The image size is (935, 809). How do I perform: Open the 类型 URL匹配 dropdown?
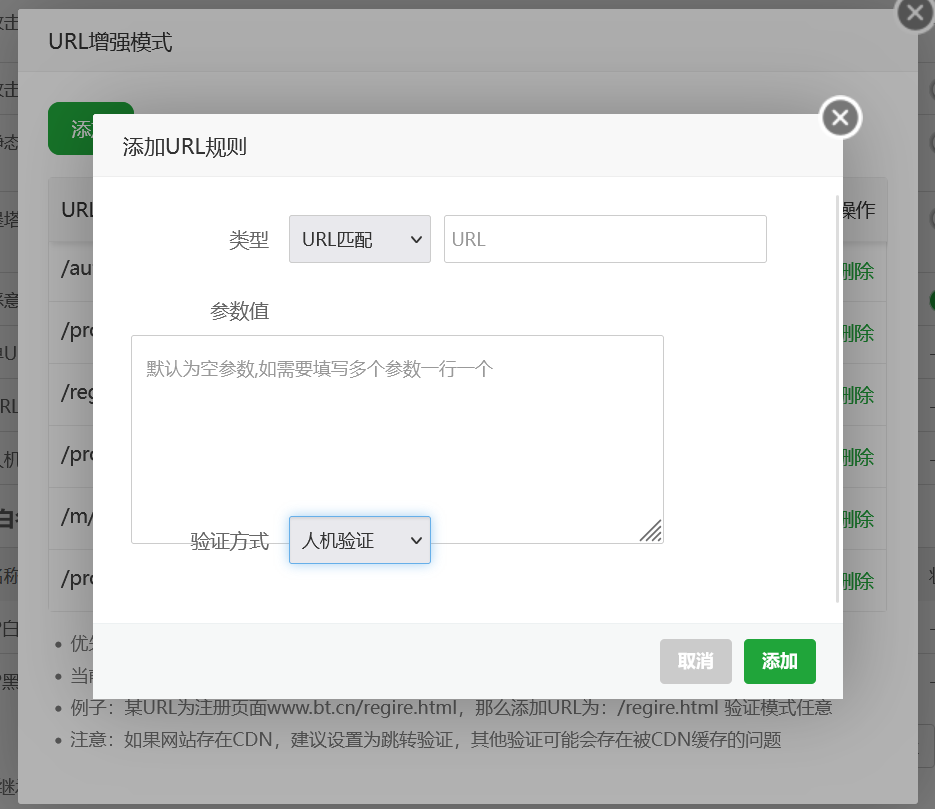tap(359, 239)
